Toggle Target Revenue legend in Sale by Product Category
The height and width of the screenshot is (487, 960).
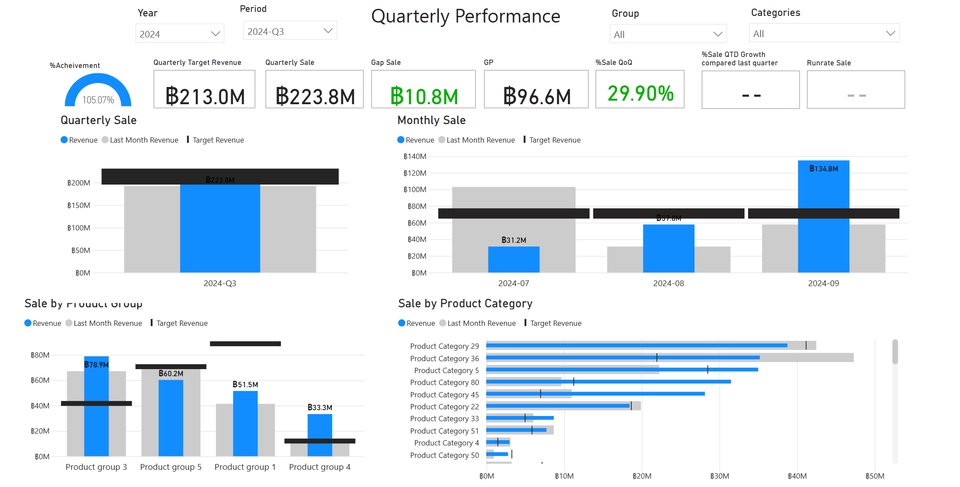point(552,323)
